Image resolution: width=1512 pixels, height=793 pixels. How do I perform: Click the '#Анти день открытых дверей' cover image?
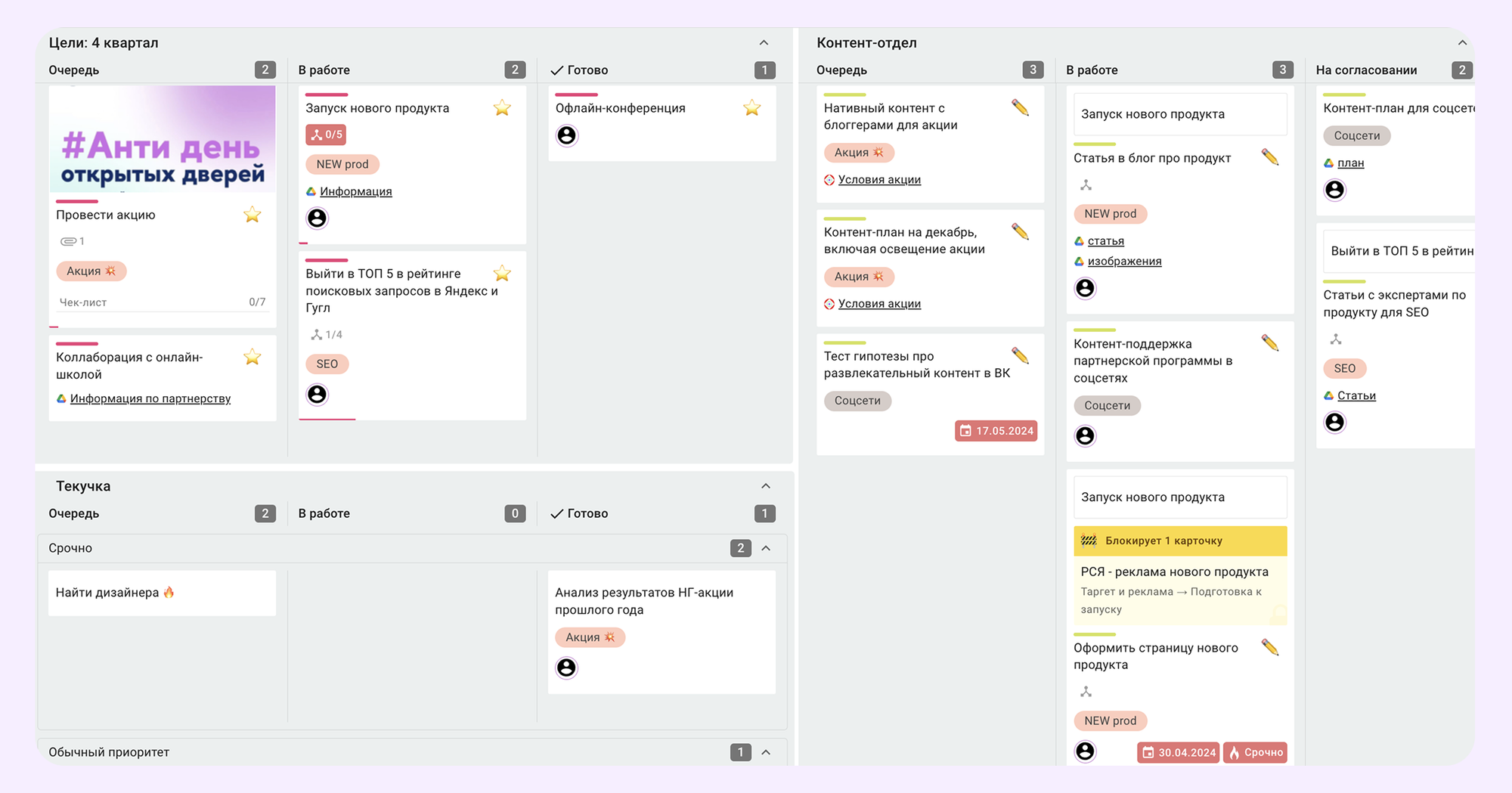click(x=162, y=139)
